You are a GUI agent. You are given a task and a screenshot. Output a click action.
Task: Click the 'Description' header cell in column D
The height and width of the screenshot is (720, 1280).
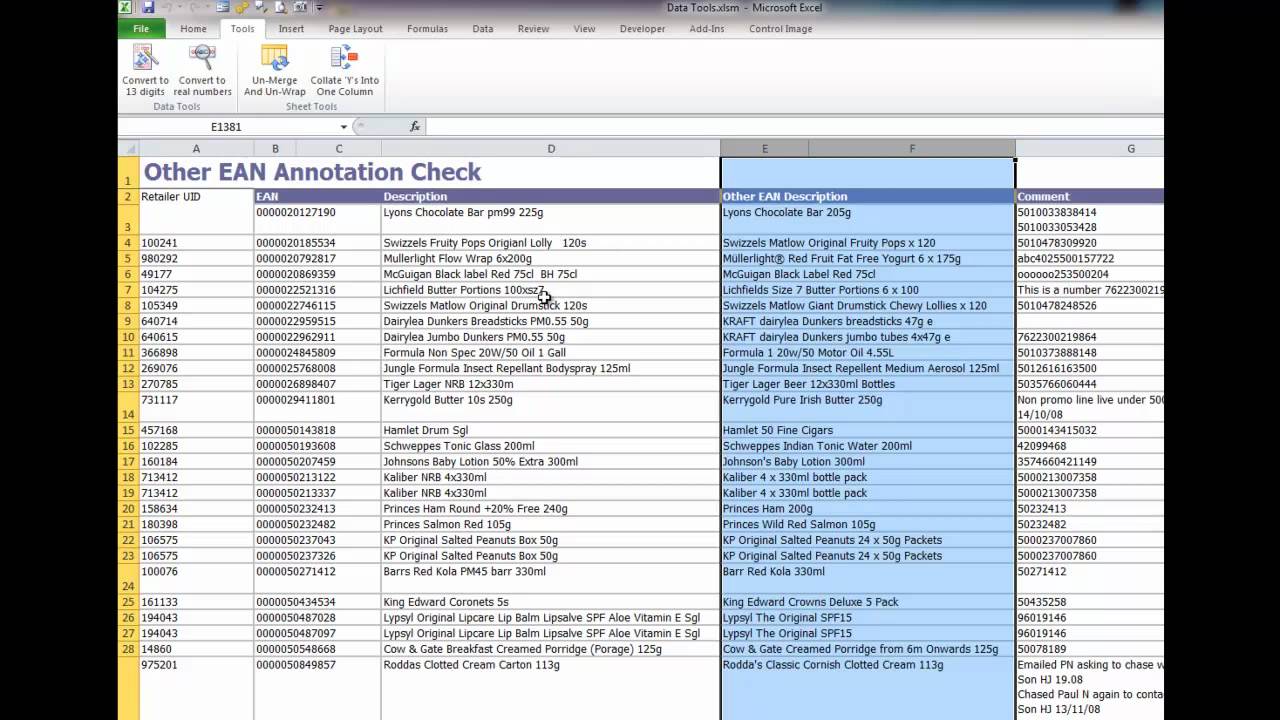click(x=551, y=197)
